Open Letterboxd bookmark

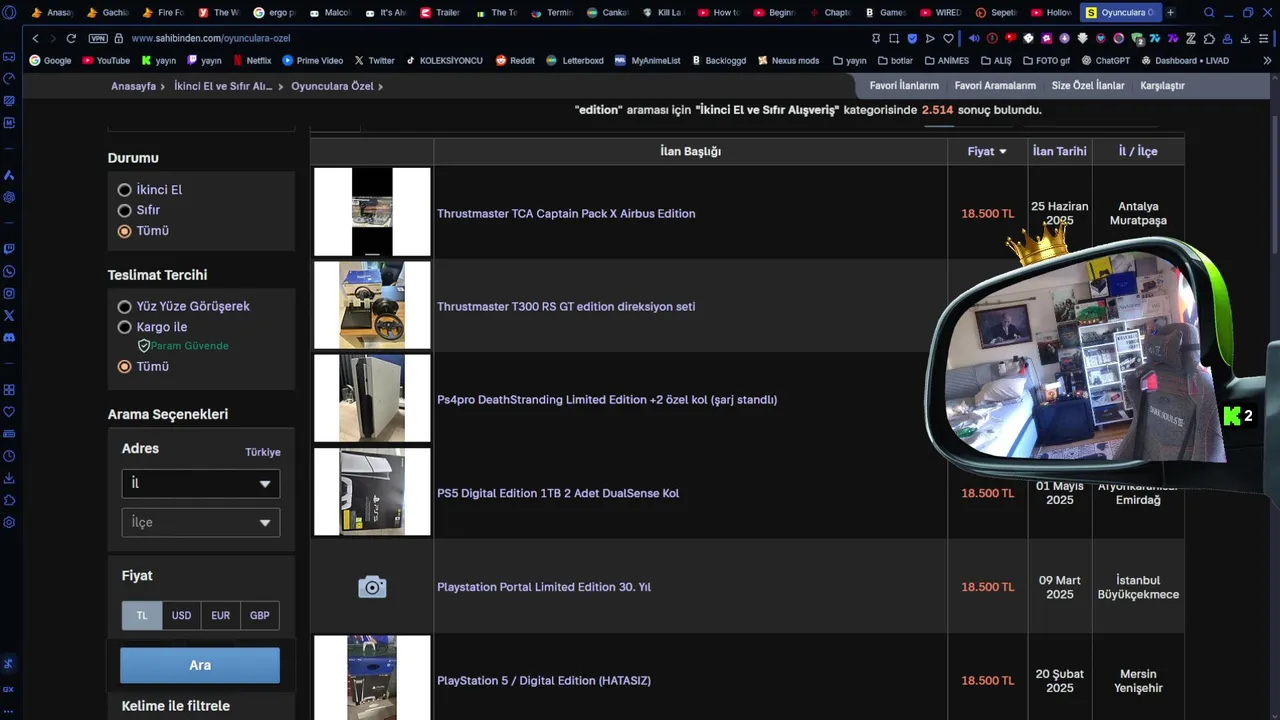click(575, 60)
